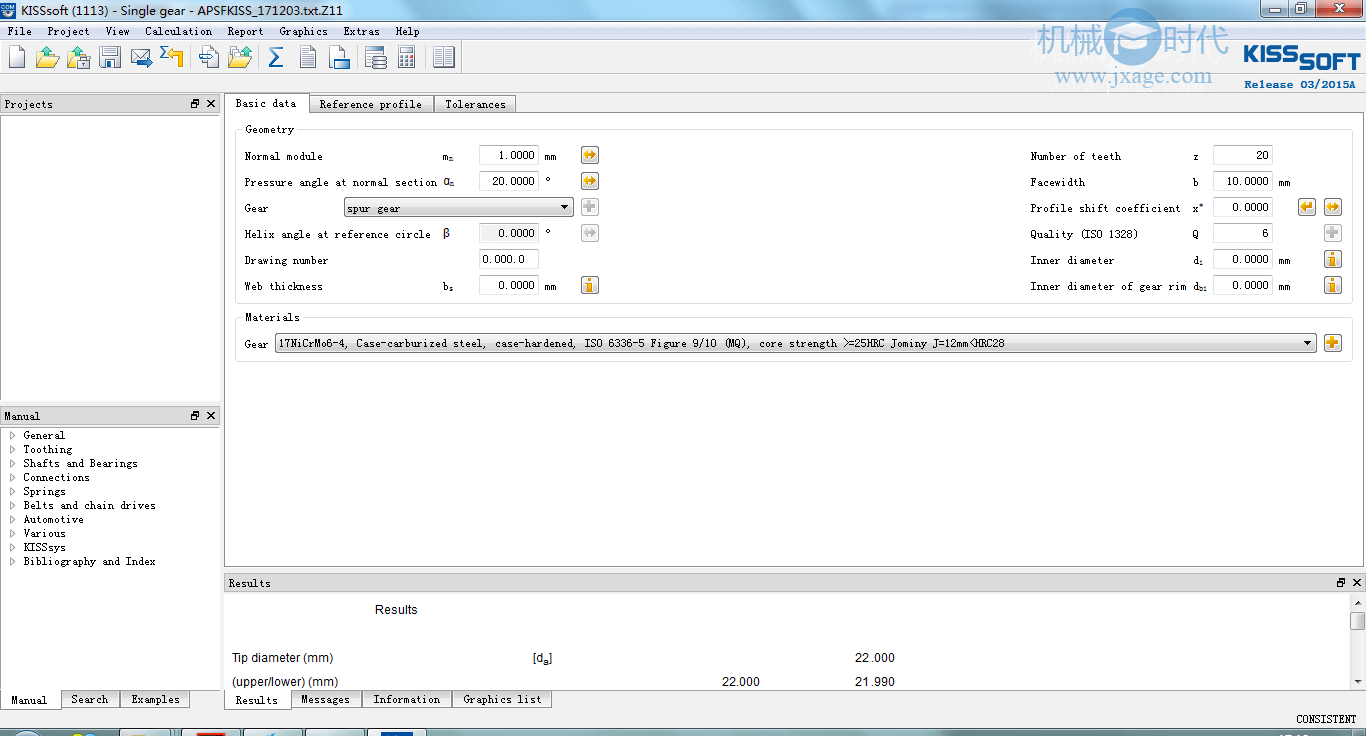Image resolution: width=1366 pixels, height=736 pixels.
Task: Open the calculator icon in toolbar
Action: tap(407, 57)
